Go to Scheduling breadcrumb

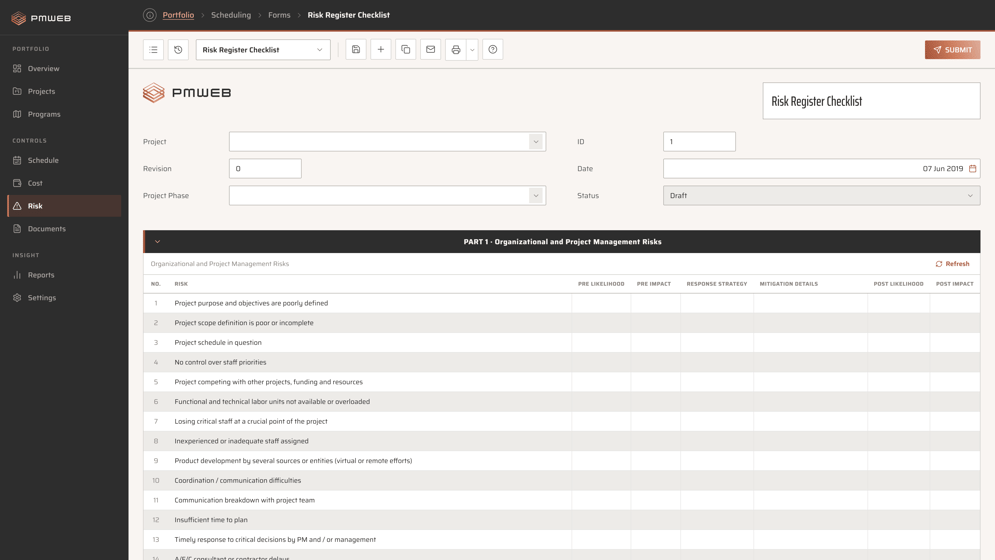point(231,15)
